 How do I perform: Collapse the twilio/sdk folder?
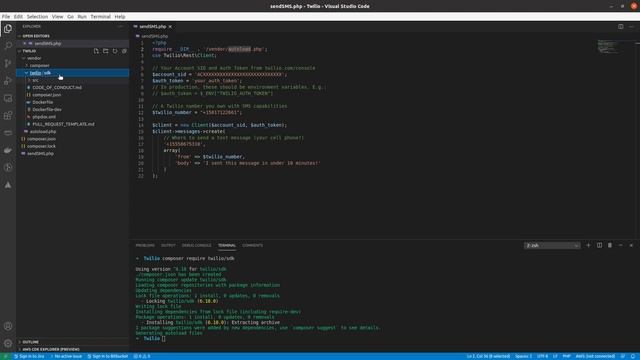[x=73, y=73]
